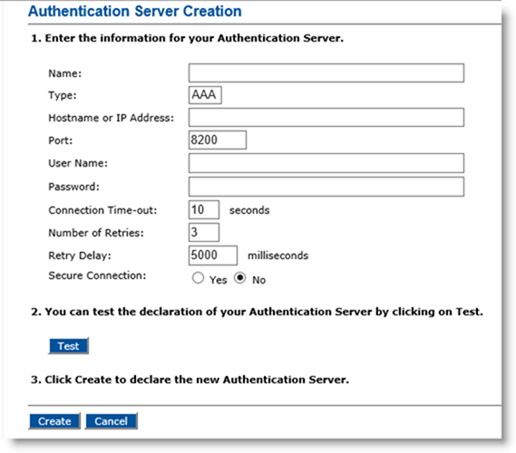The width and height of the screenshot is (516, 453).
Task: Click the Test button
Action: (x=69, y=346)
